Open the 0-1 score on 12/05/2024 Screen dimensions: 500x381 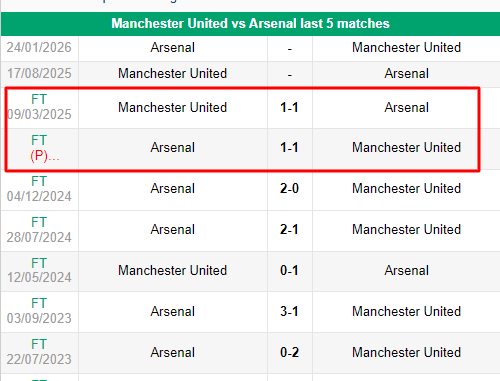pyautogui.click(x=289, y=270)
